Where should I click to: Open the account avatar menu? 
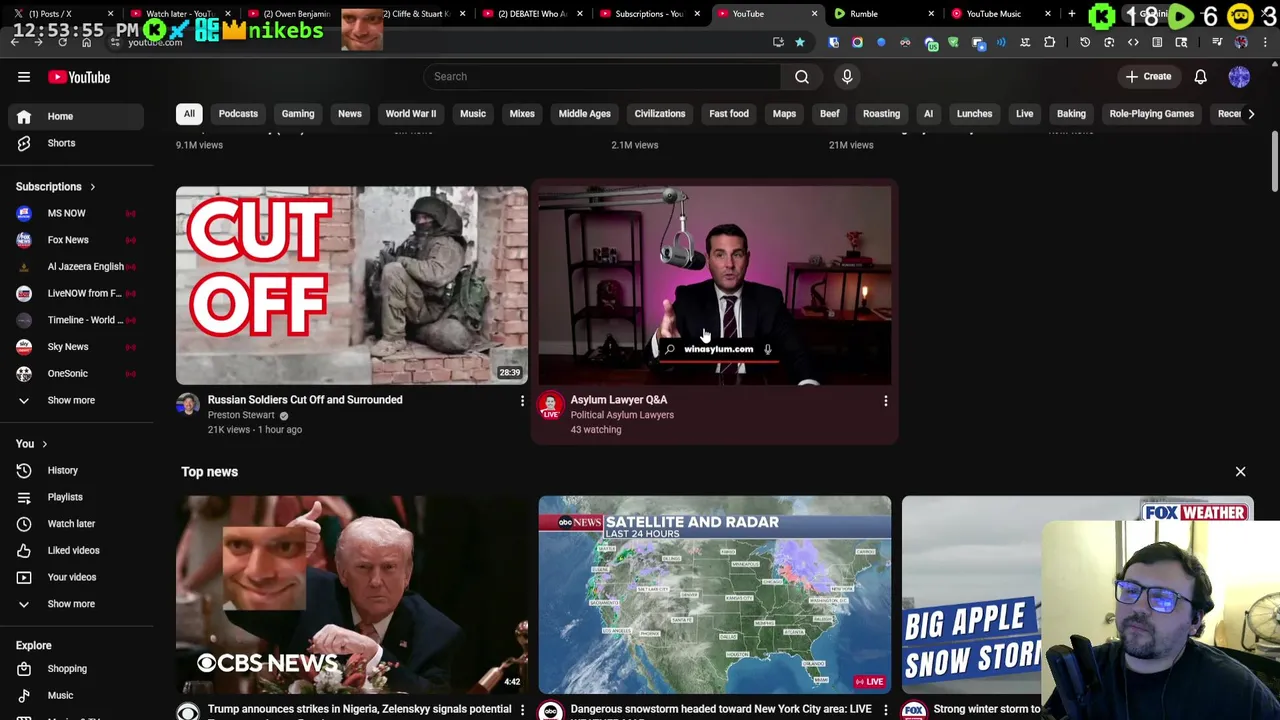tap(1239, 77)
